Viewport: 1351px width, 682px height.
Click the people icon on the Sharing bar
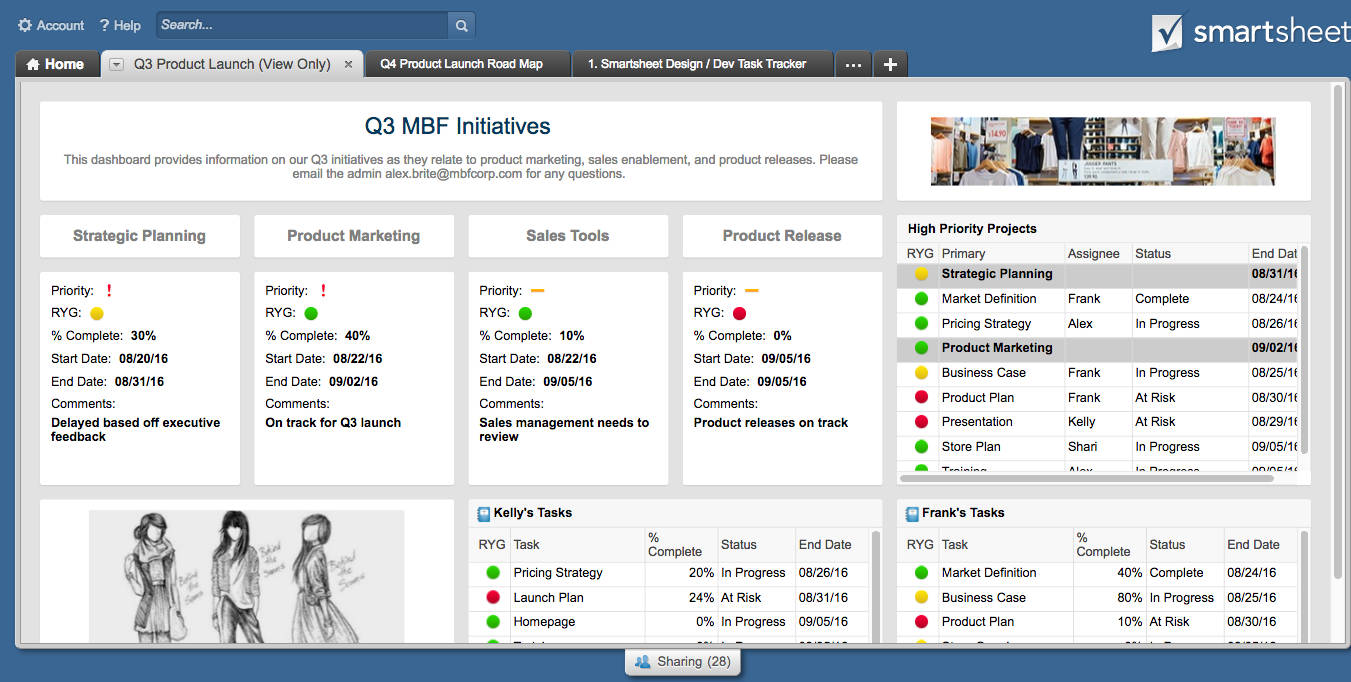pos(641,661)
